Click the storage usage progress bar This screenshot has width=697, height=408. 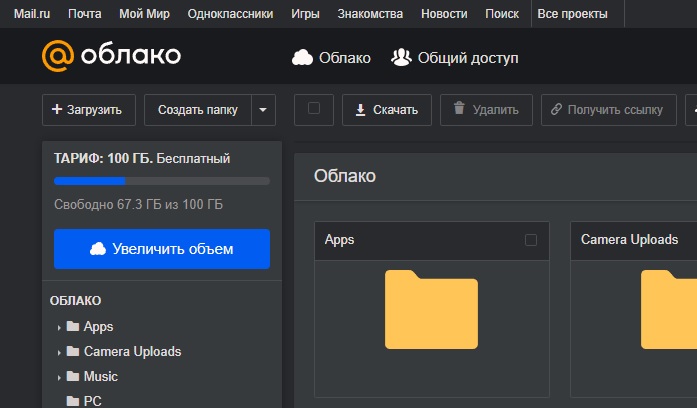[x=162, y=181]
